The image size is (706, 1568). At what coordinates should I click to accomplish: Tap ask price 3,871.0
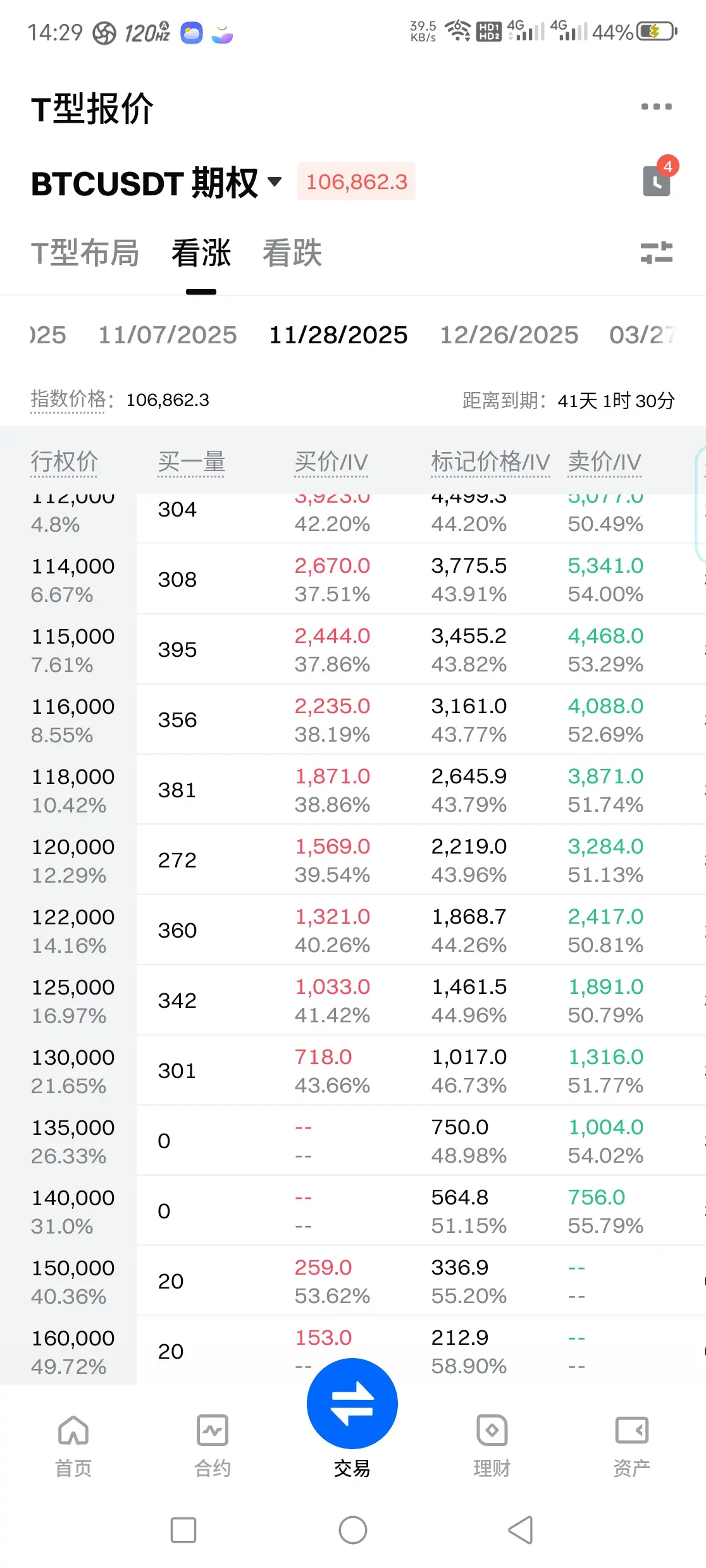click(605, 776)
